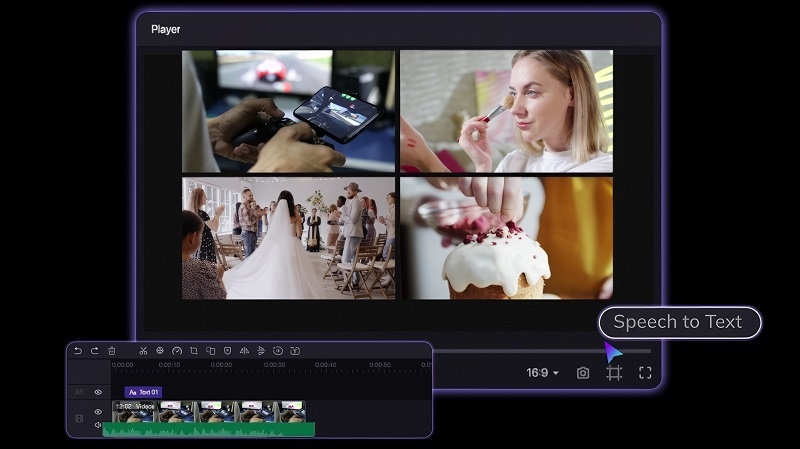Redo the last timeline action
This screenshot has width=800, height=449.
94,351
